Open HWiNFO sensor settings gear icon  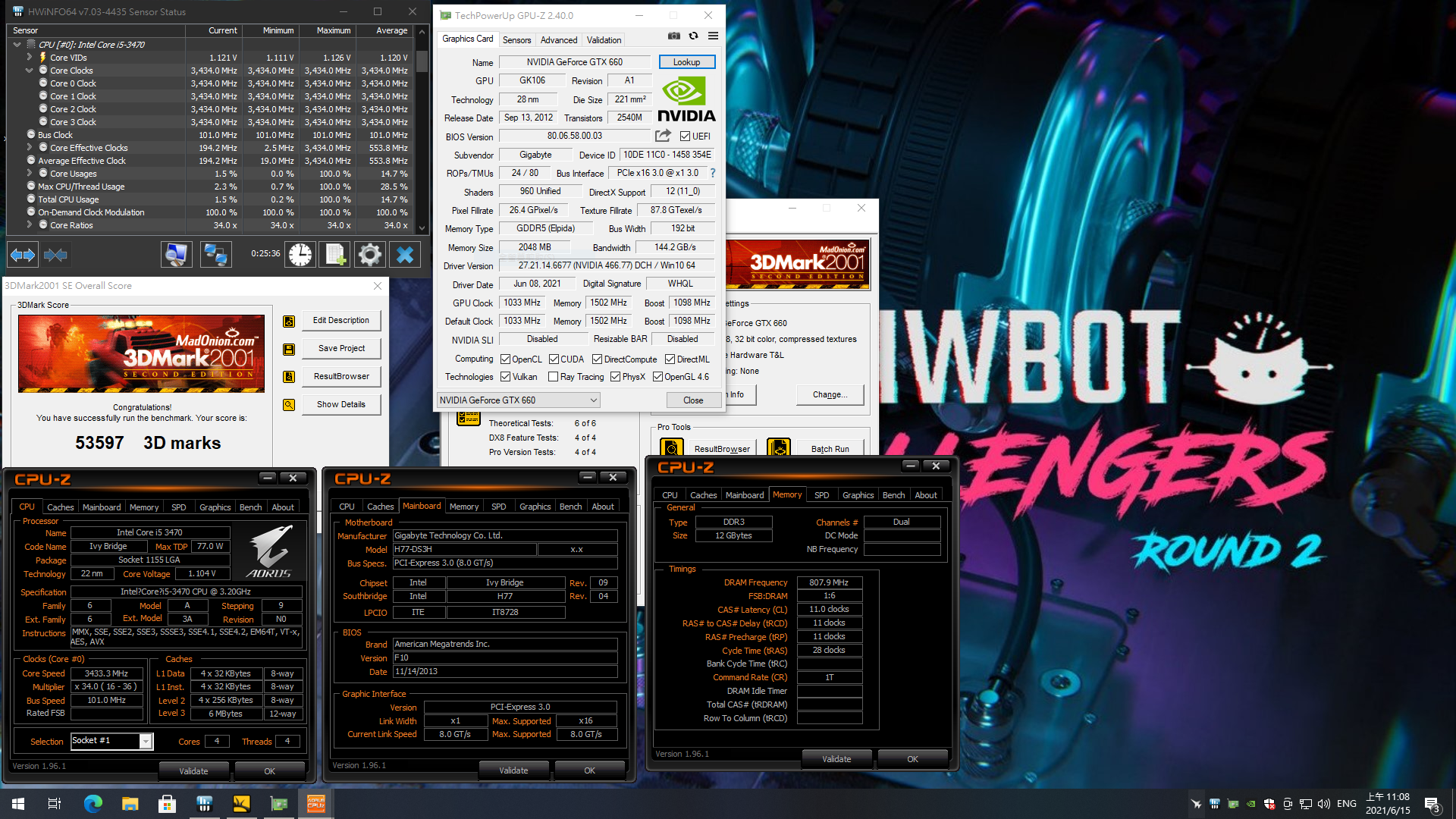click(x=370, y=255)
